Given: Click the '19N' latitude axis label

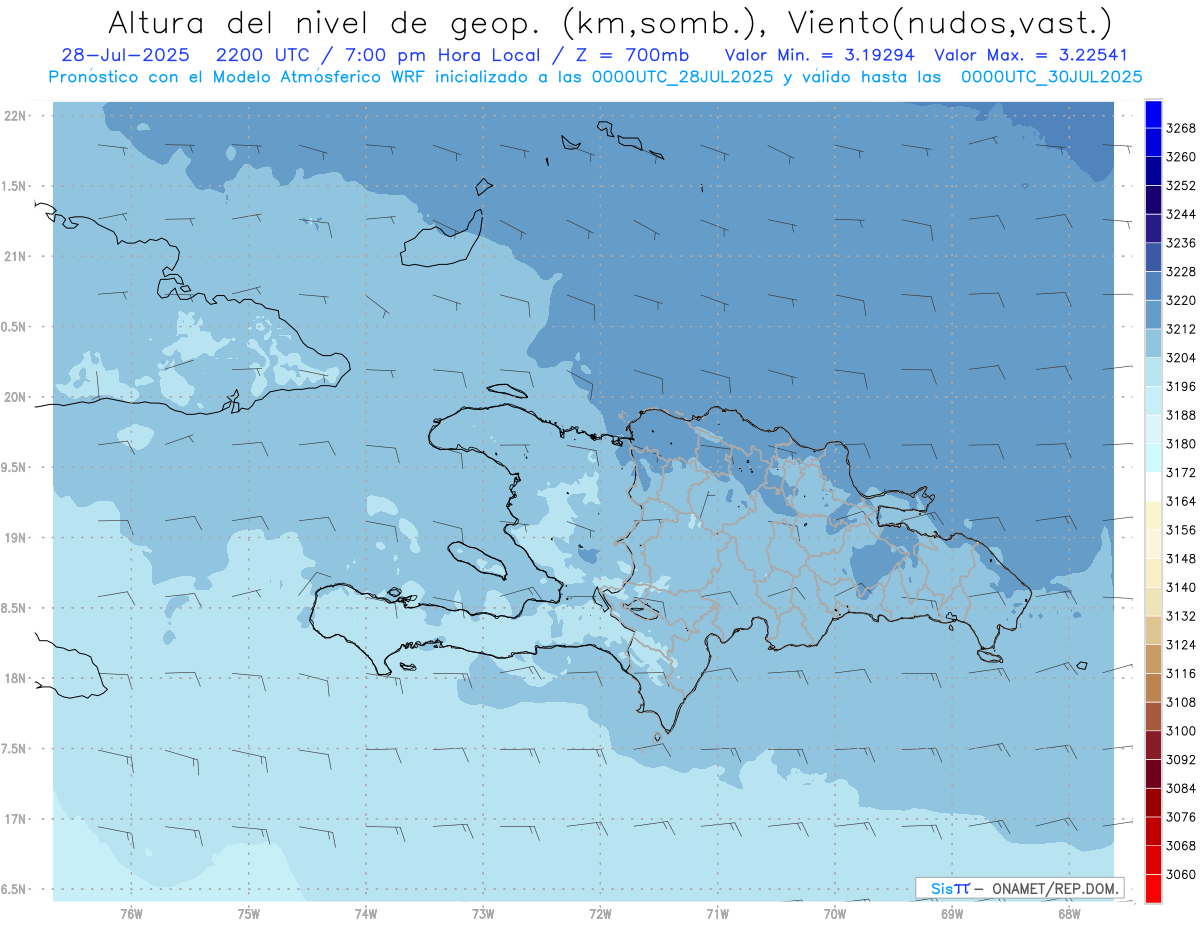Looking at the screenshot, I should click(16, 538).
